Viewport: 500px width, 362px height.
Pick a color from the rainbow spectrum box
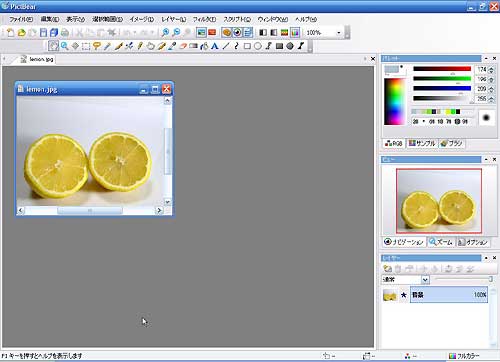click(395, 102)
